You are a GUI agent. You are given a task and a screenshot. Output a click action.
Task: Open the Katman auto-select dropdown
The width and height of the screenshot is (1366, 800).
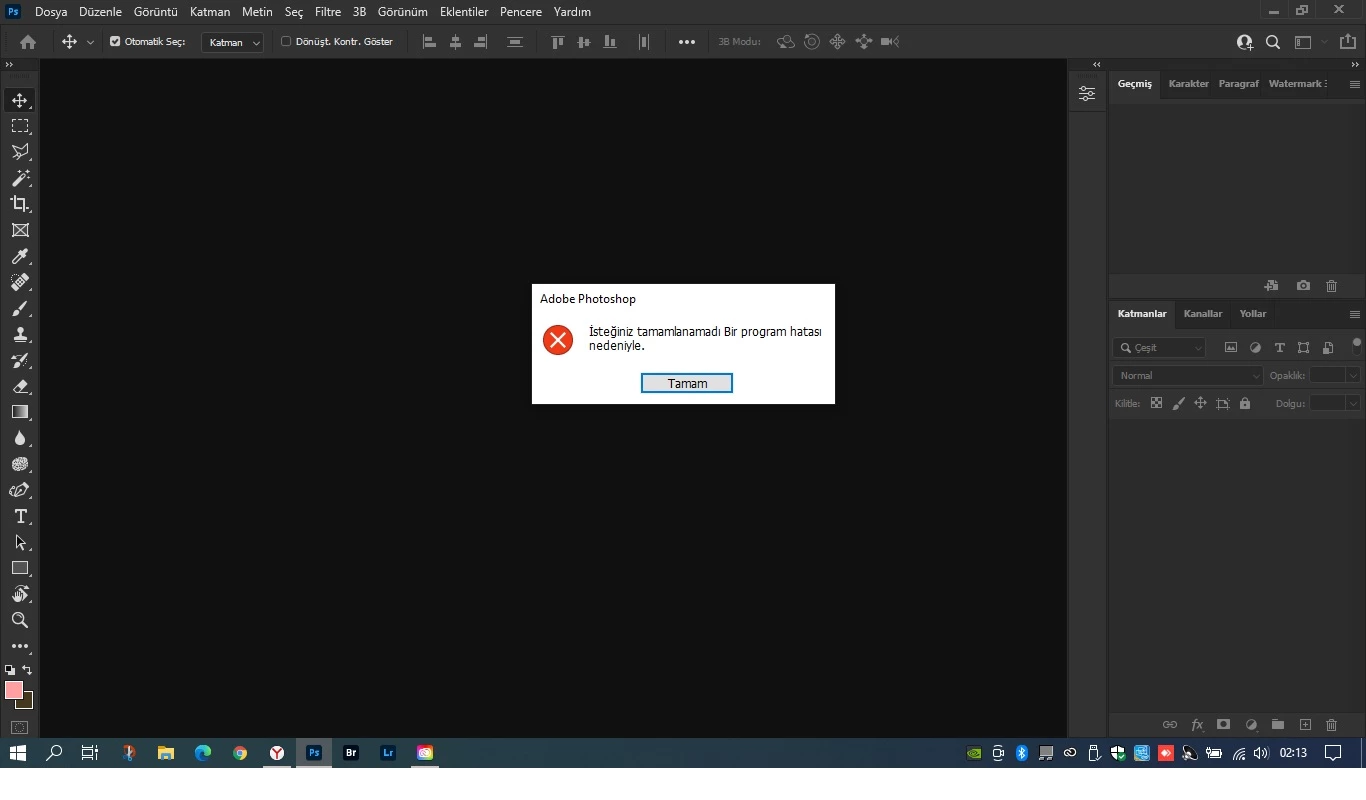232,42
